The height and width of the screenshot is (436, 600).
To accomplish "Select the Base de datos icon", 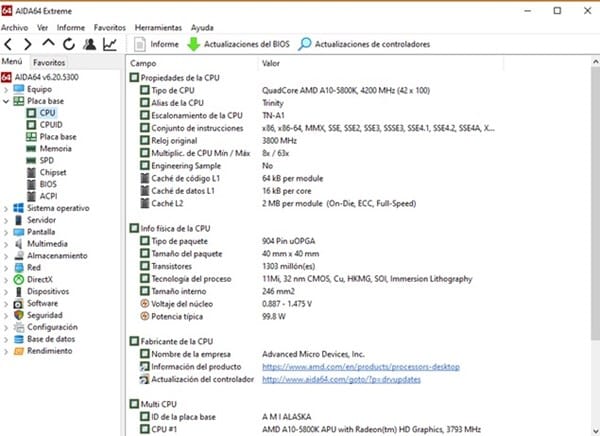I will pos(18,339).
